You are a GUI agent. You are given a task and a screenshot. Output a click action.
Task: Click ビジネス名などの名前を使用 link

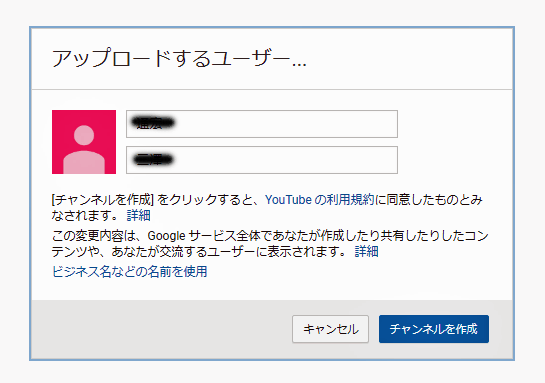130,271
